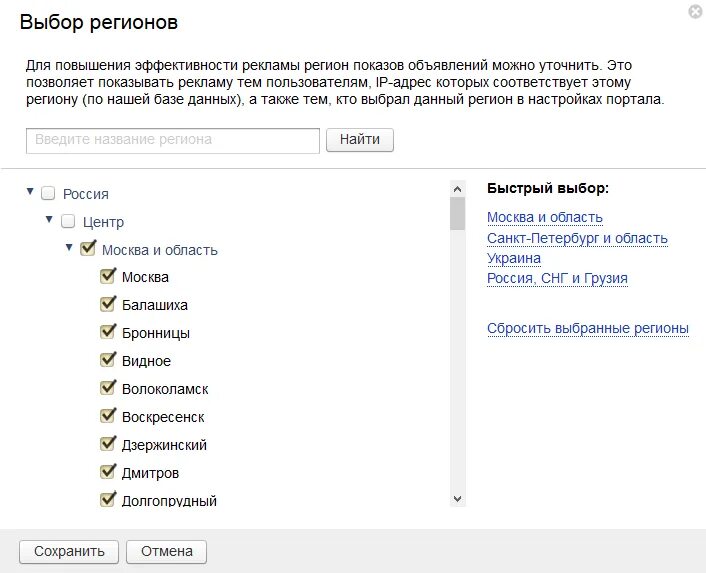This screenshot has width=706, height=573.
Task: Check the Россия checkbox
Action: pos(48,194)
